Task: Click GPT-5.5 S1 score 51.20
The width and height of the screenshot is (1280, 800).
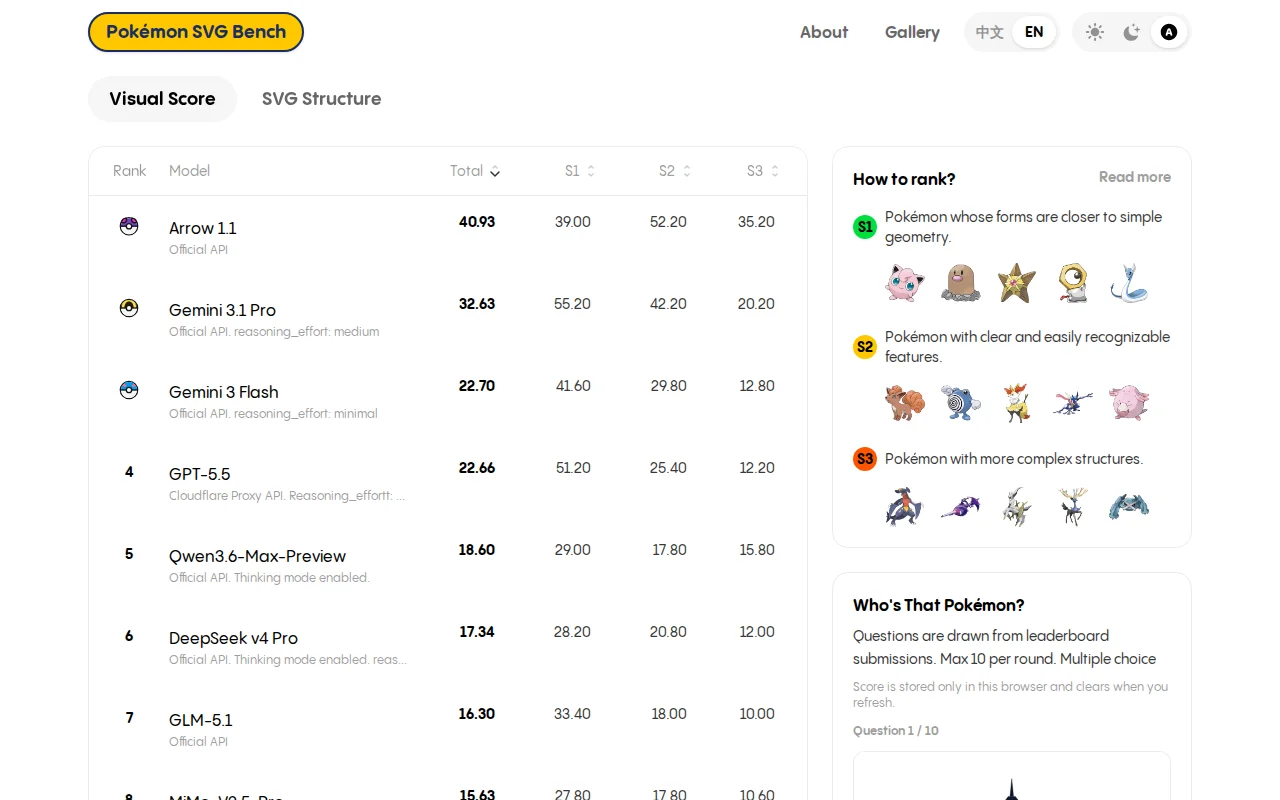Action: coord(573,468)
